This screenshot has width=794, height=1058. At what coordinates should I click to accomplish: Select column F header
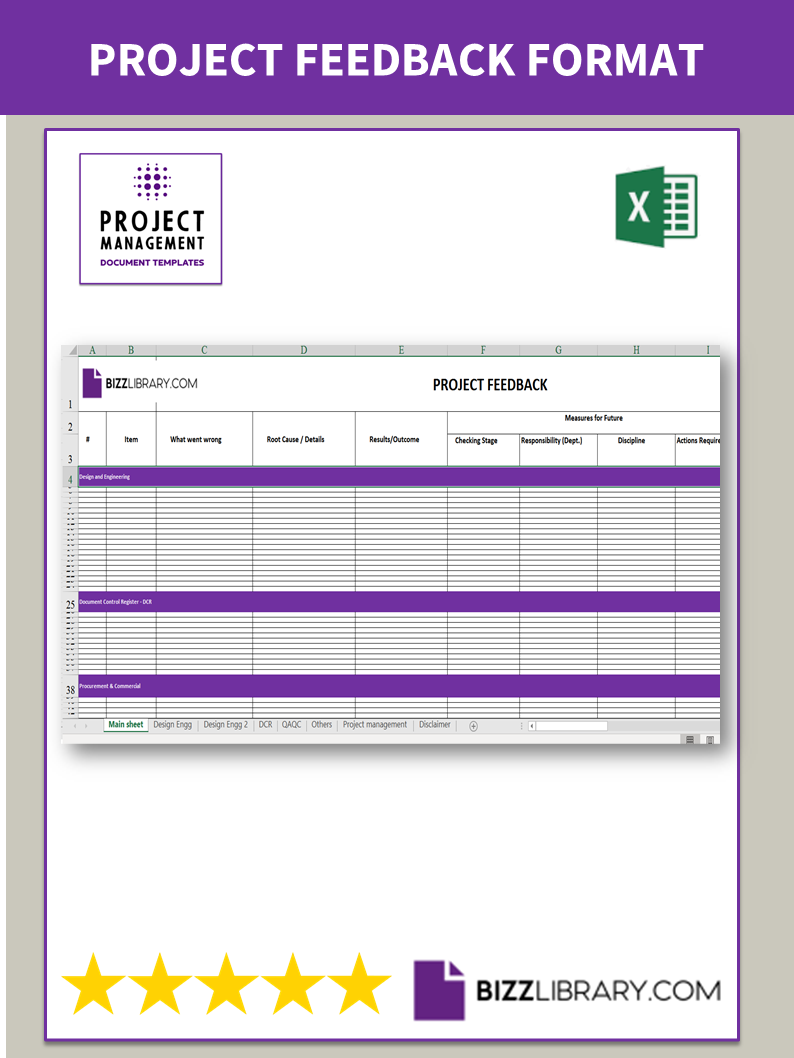[483, 350]
